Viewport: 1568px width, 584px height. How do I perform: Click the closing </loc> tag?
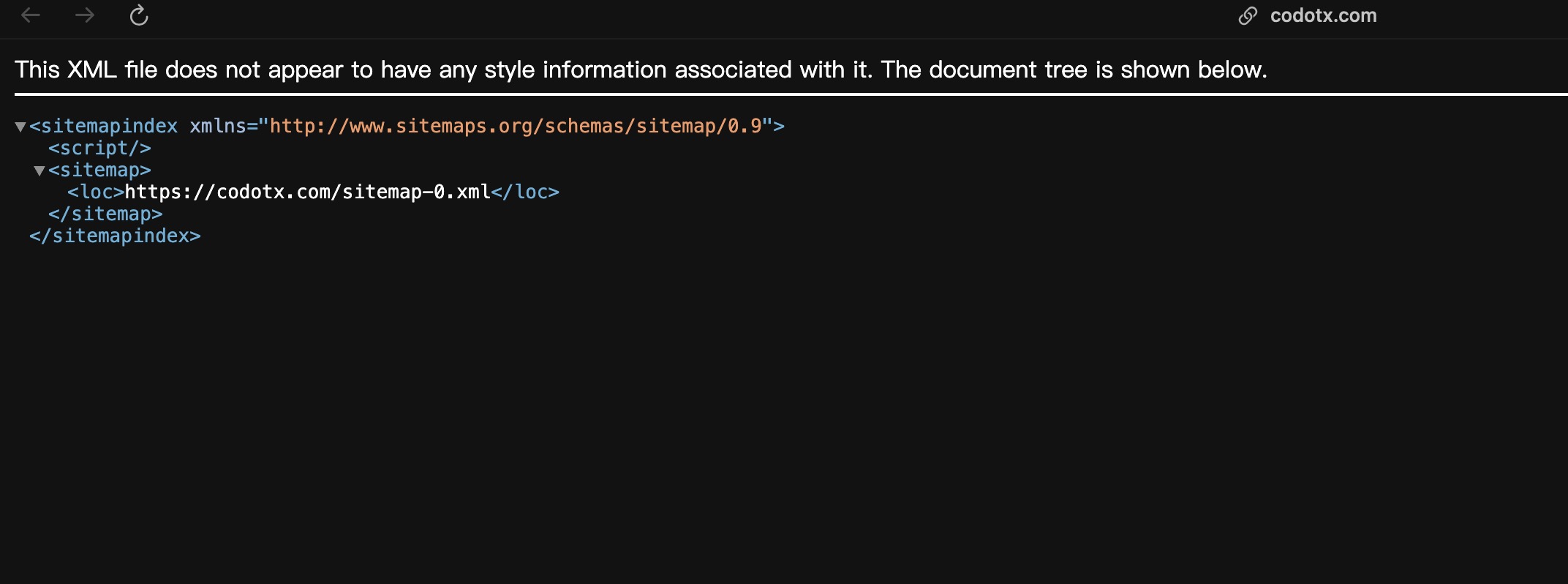525,192
